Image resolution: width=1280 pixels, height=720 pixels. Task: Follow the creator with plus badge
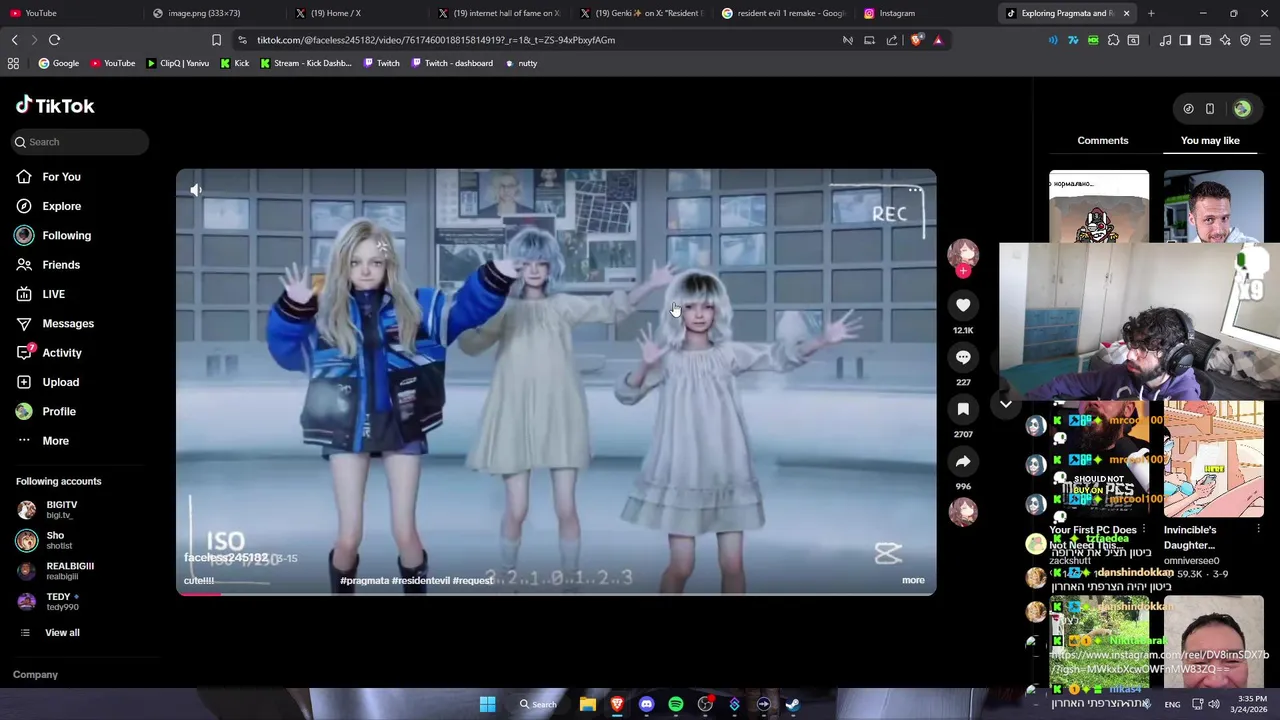[963, 271]
